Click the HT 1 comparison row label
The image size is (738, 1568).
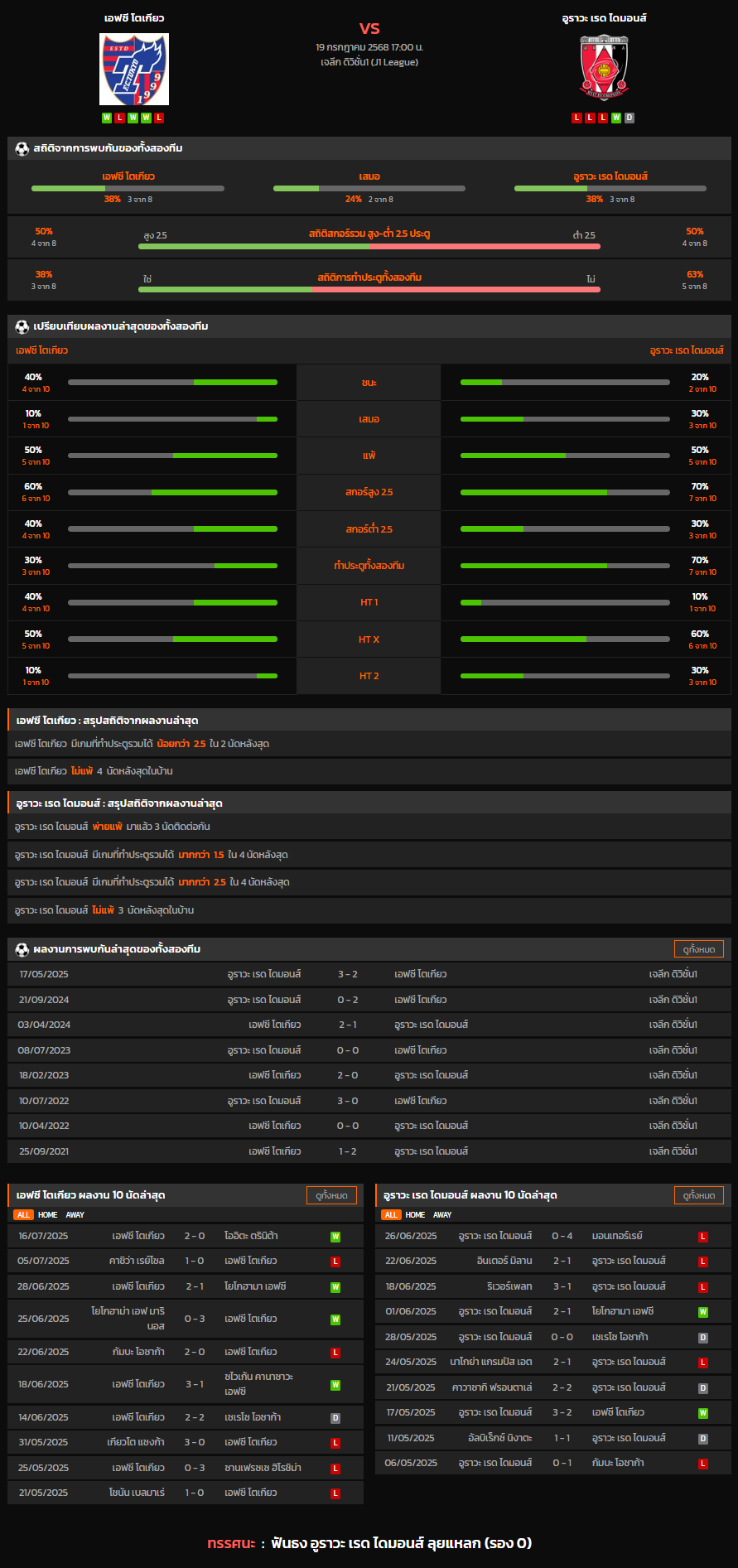tap(369, 602)
